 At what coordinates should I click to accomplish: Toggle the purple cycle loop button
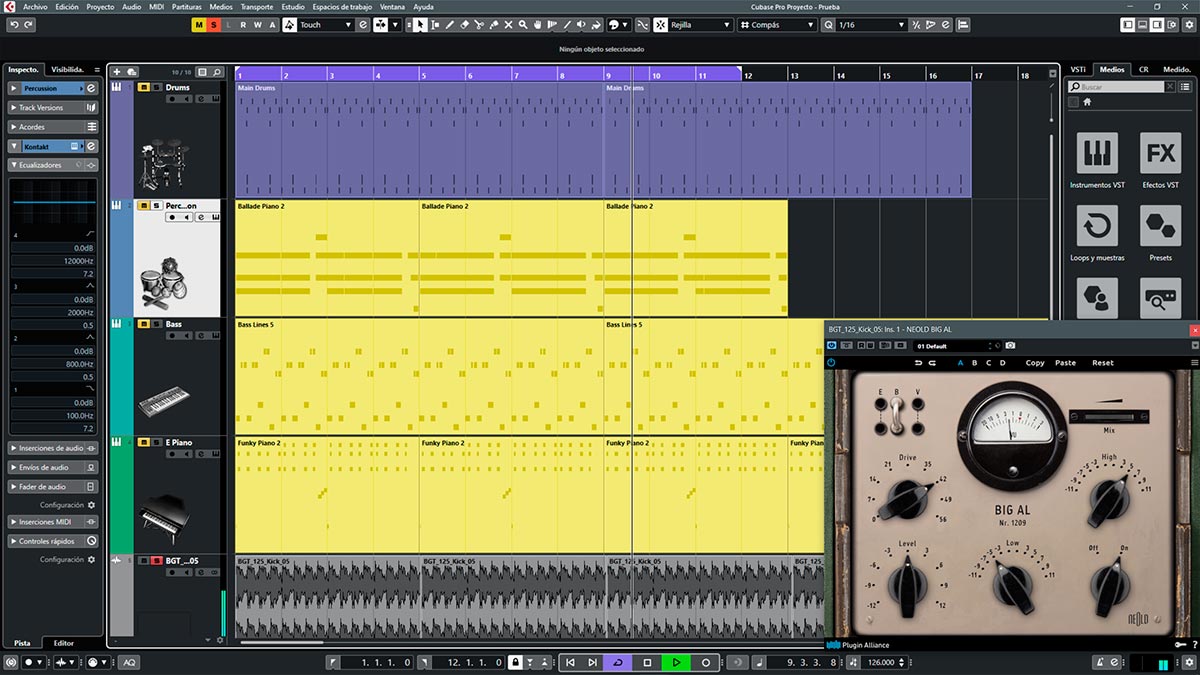point(618,662)
